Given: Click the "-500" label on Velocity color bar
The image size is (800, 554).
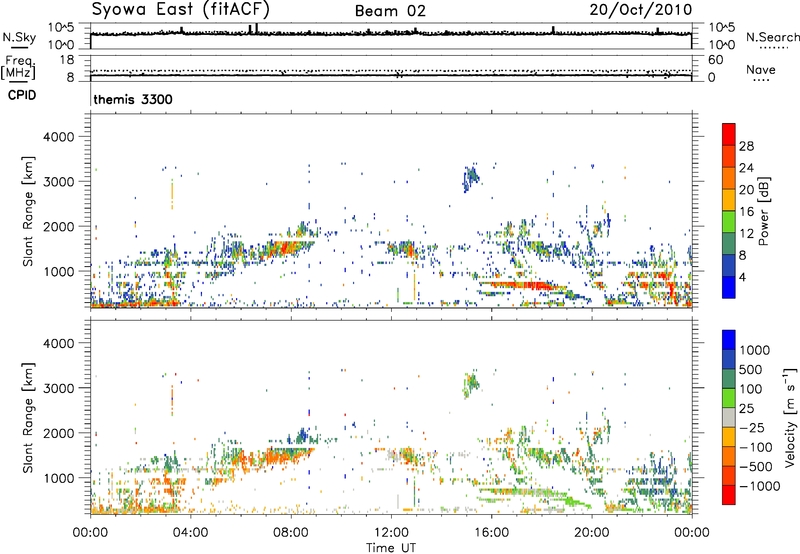Looking at the screenshot, I should (755, 467).
